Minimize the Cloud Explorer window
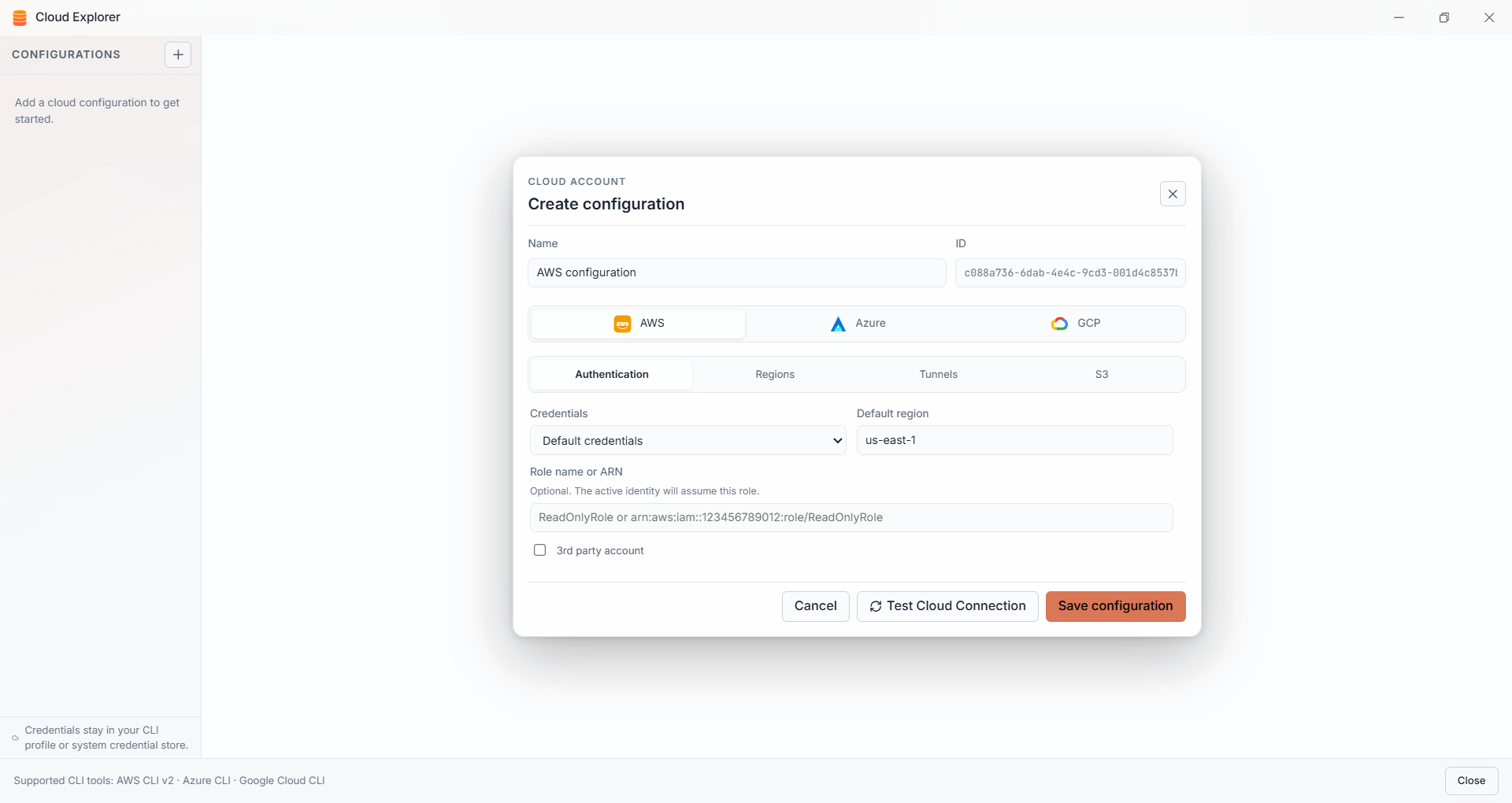Viewport: 1512px width, 803px height. tap(1399, 17)
